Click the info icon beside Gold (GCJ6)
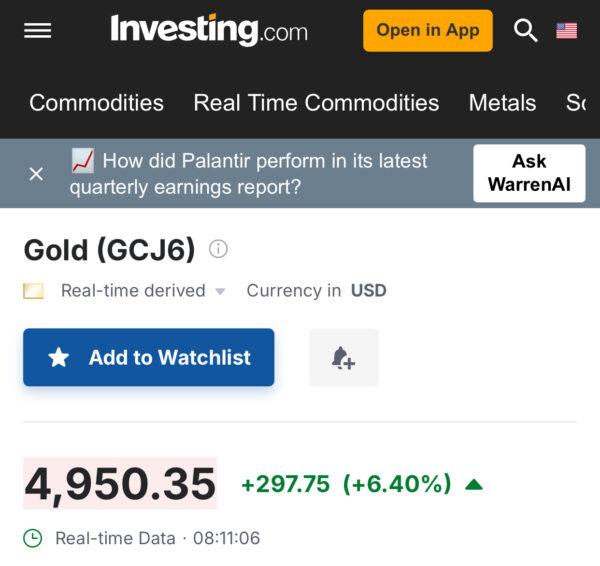600x566 pixels. (218, 248)
